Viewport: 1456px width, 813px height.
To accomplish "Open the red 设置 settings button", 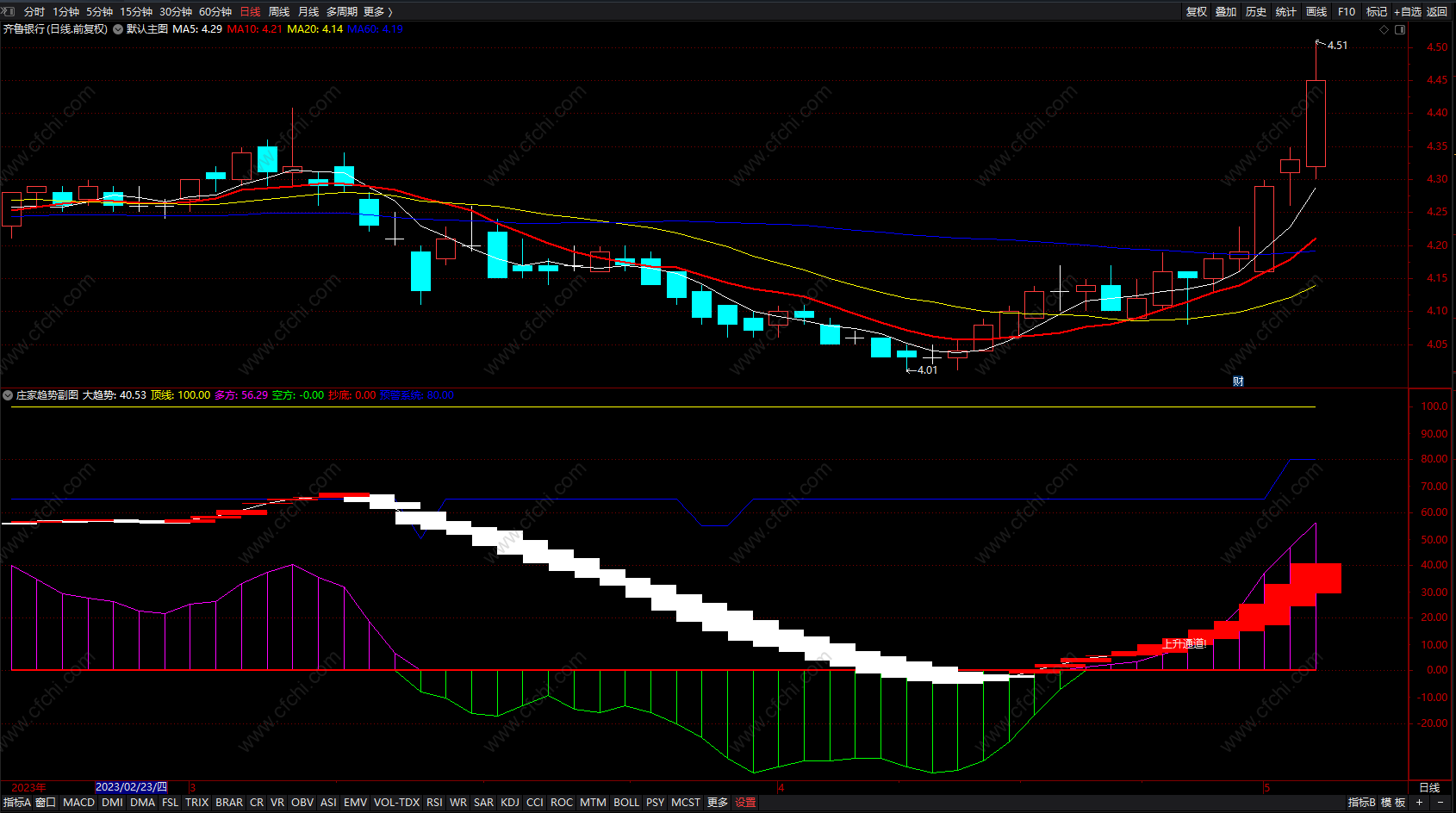I will coord(745,802).
